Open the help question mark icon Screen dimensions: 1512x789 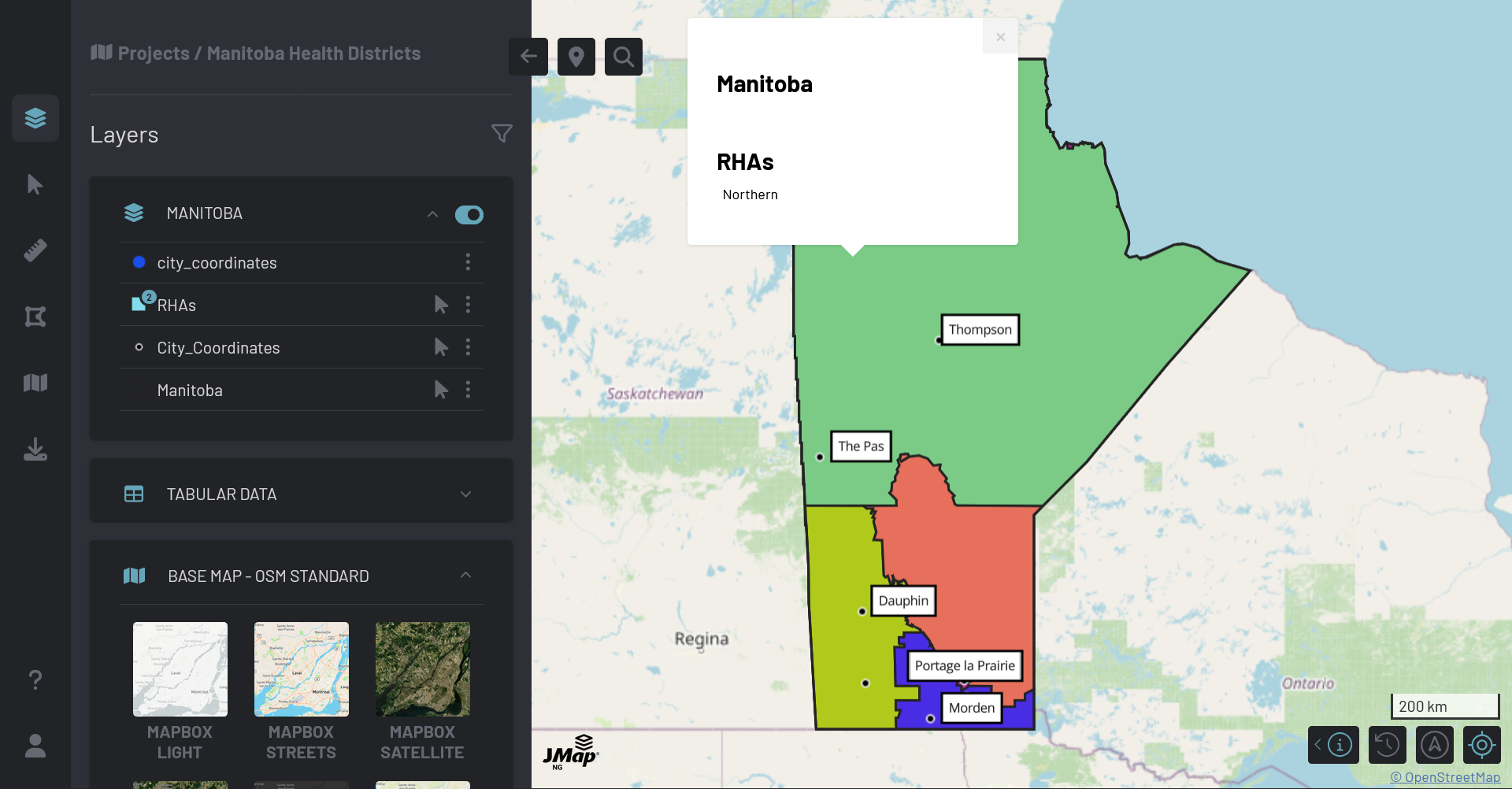(x=35, y=680)
